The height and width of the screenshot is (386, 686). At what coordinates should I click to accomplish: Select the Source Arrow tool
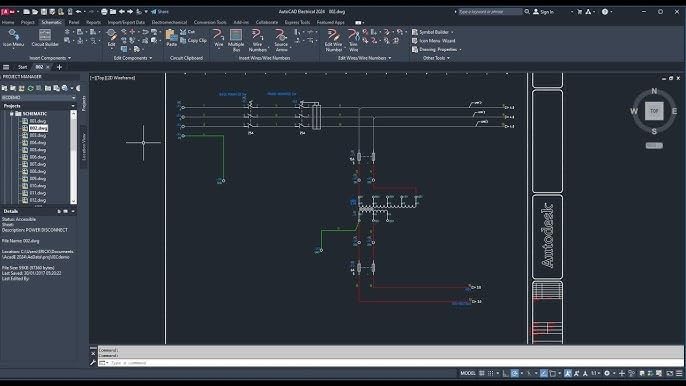(281, 40)
